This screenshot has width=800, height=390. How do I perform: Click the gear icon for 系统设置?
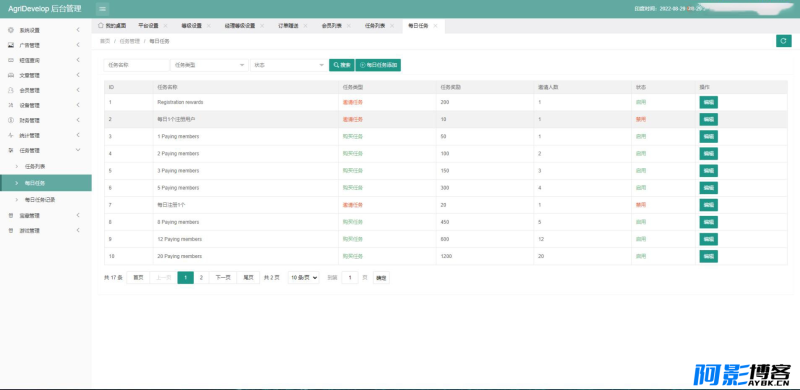pos(11,30)
